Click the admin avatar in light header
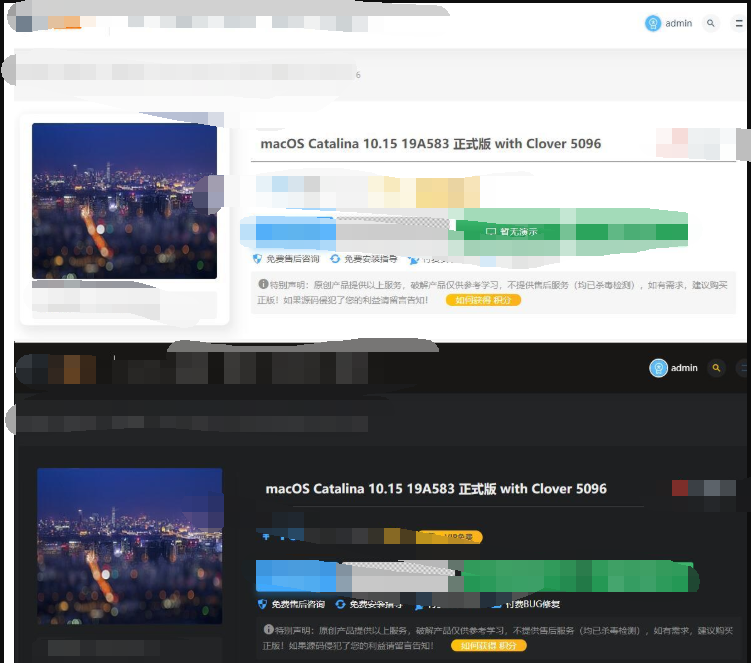 point(653,23)
